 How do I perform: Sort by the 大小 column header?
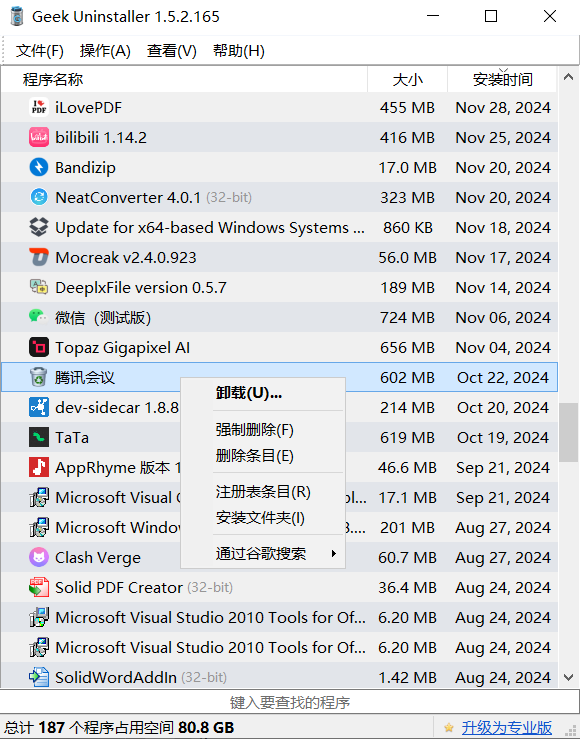pyautogui.click(x=408, y=79)
